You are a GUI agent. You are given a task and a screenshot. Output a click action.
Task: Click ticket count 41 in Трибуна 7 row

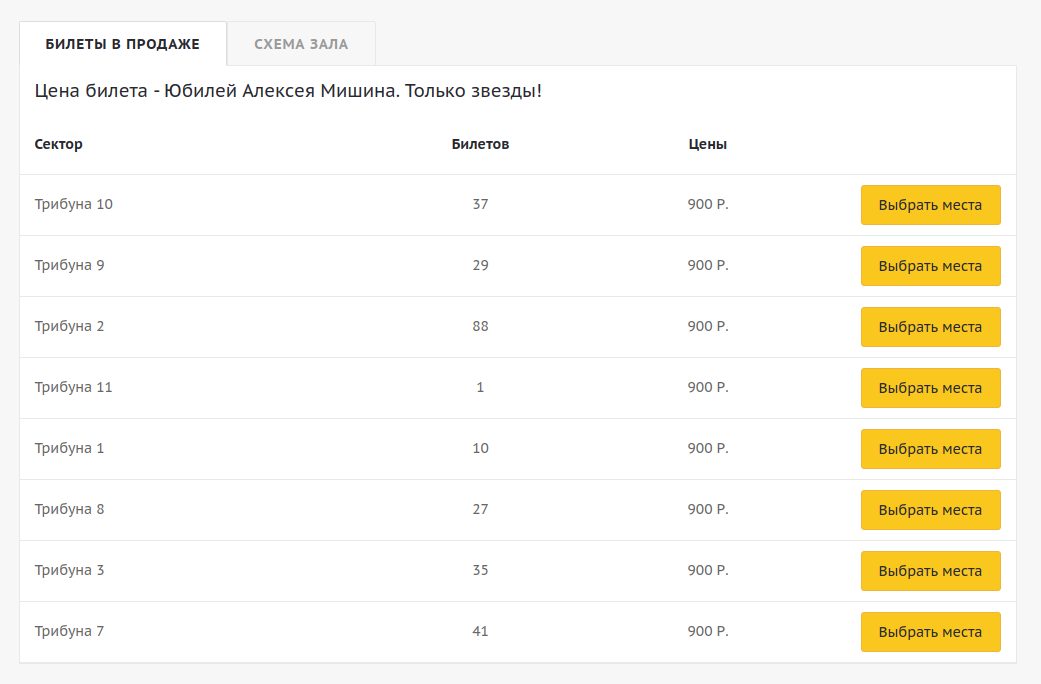(x=480, y=631)
